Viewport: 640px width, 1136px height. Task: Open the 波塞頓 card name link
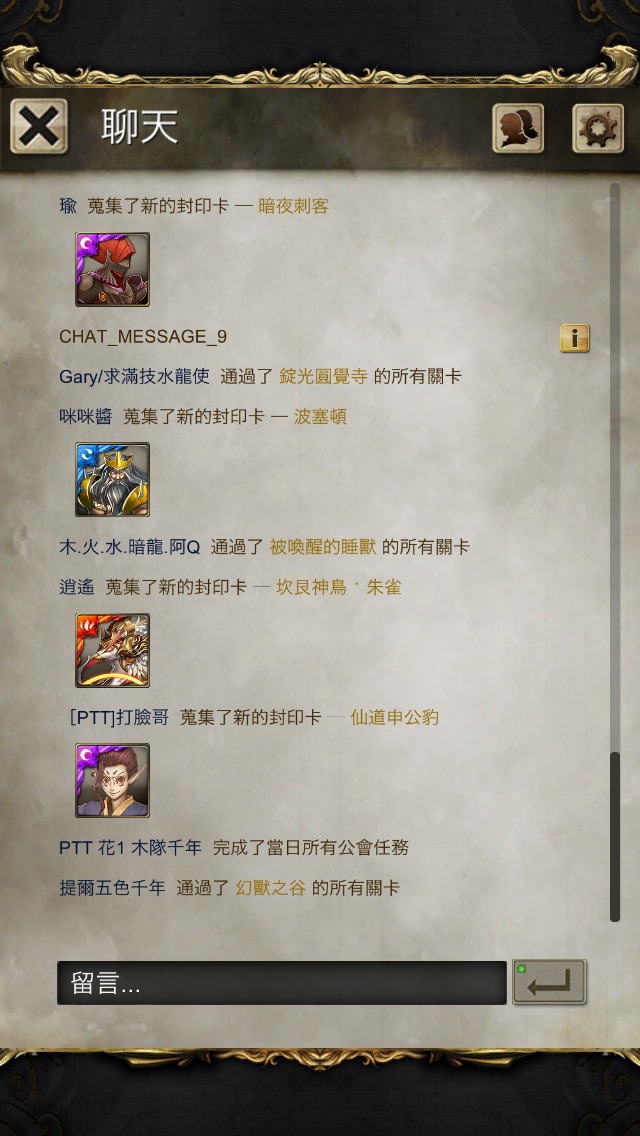tap(320, 417)
